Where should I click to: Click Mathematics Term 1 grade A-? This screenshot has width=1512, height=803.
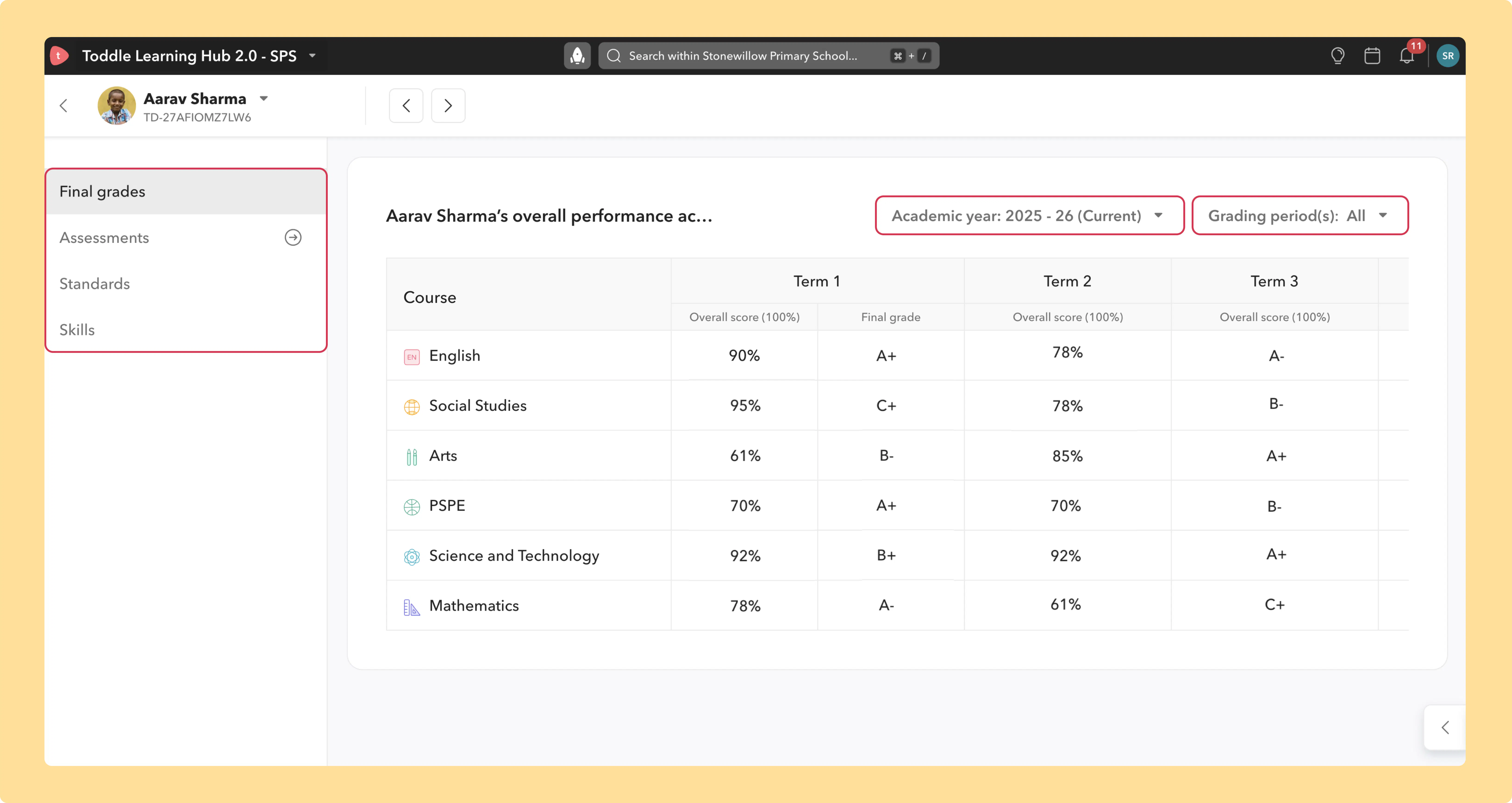pyautogui.click(x=886, y=605)
